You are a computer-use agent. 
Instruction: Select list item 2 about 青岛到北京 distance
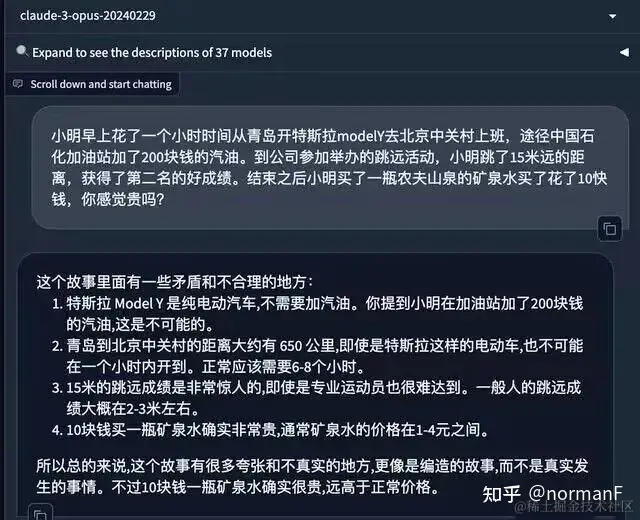(318, 356)
